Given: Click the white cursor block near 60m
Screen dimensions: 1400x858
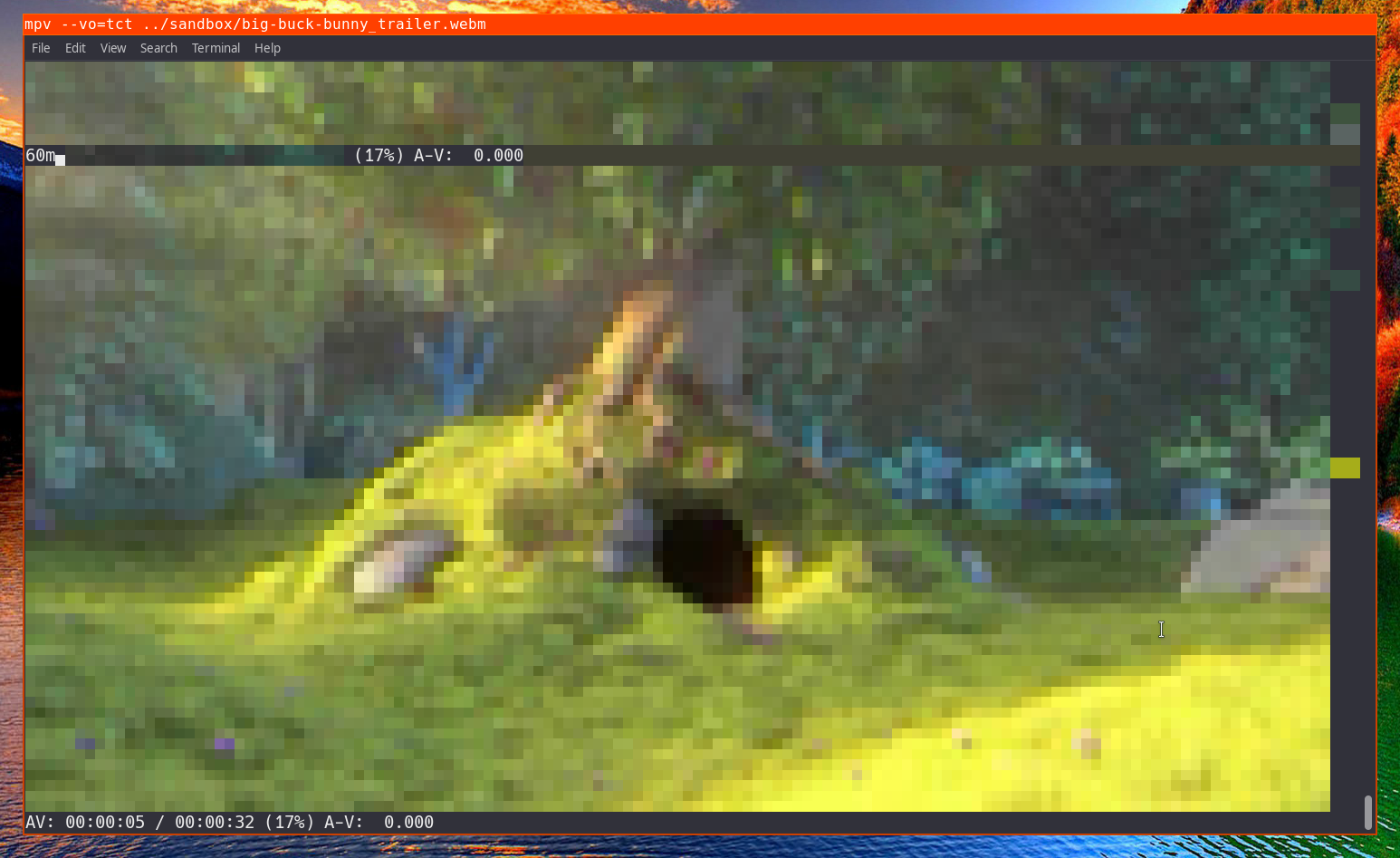Looking at the screenshot, I should [60, 160].
